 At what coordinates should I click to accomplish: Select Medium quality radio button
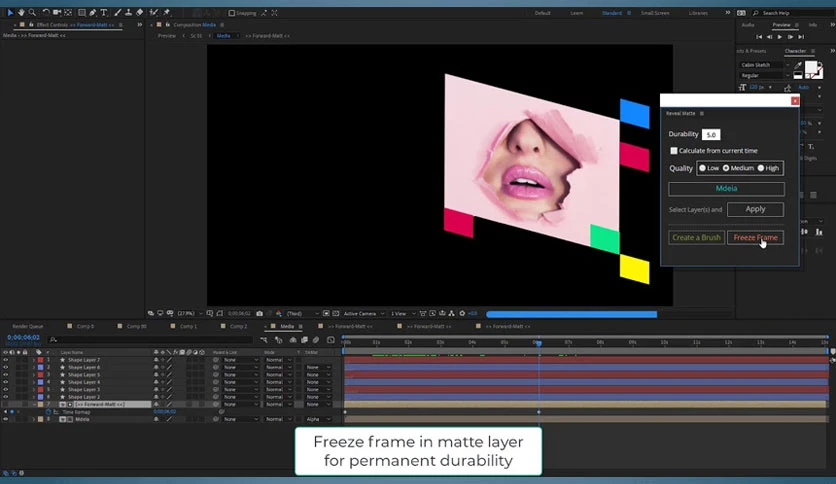coord(726,168)
